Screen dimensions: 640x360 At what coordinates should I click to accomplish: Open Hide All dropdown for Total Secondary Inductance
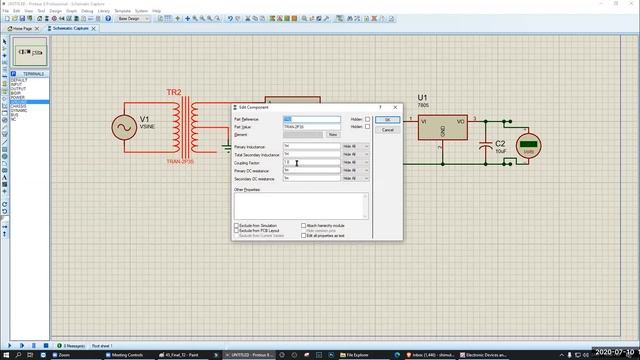click(356, 154)
